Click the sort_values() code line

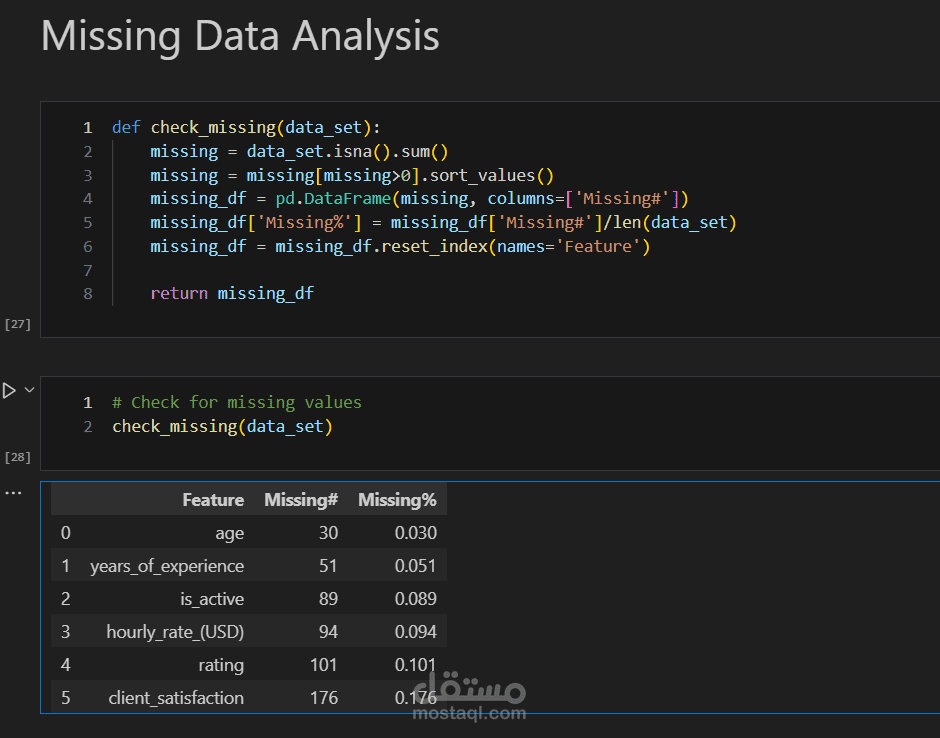coord(352,176)
